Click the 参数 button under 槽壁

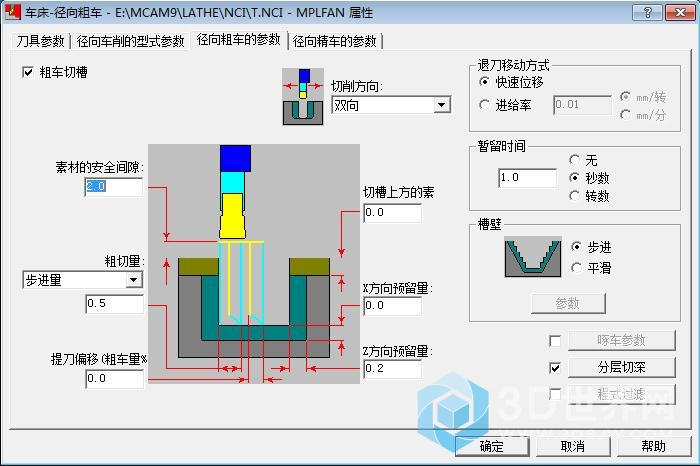568,304
